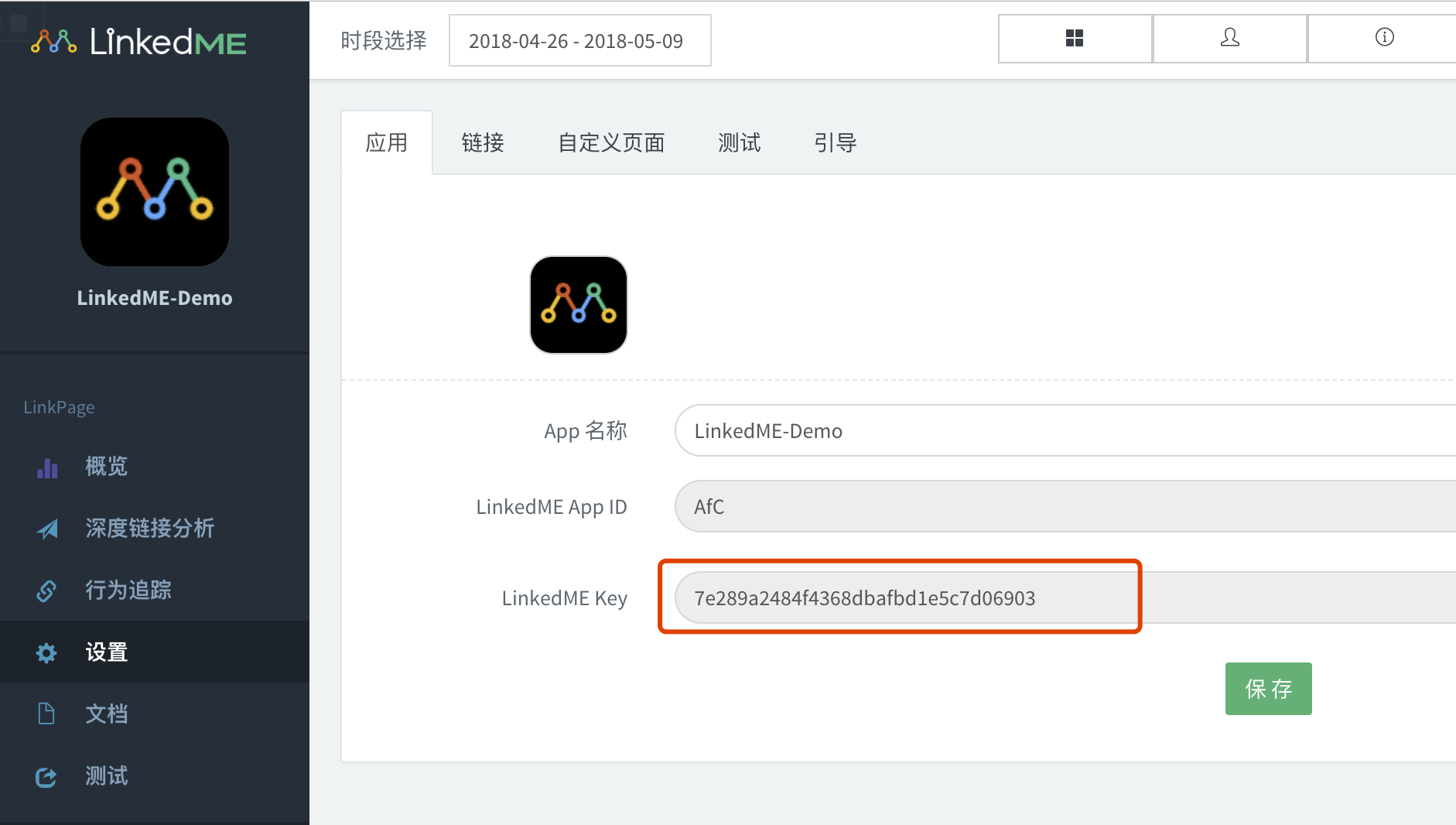Open 文档 from the sidebar
Viewport: 1456px width, 825px height.
(155, 714)
